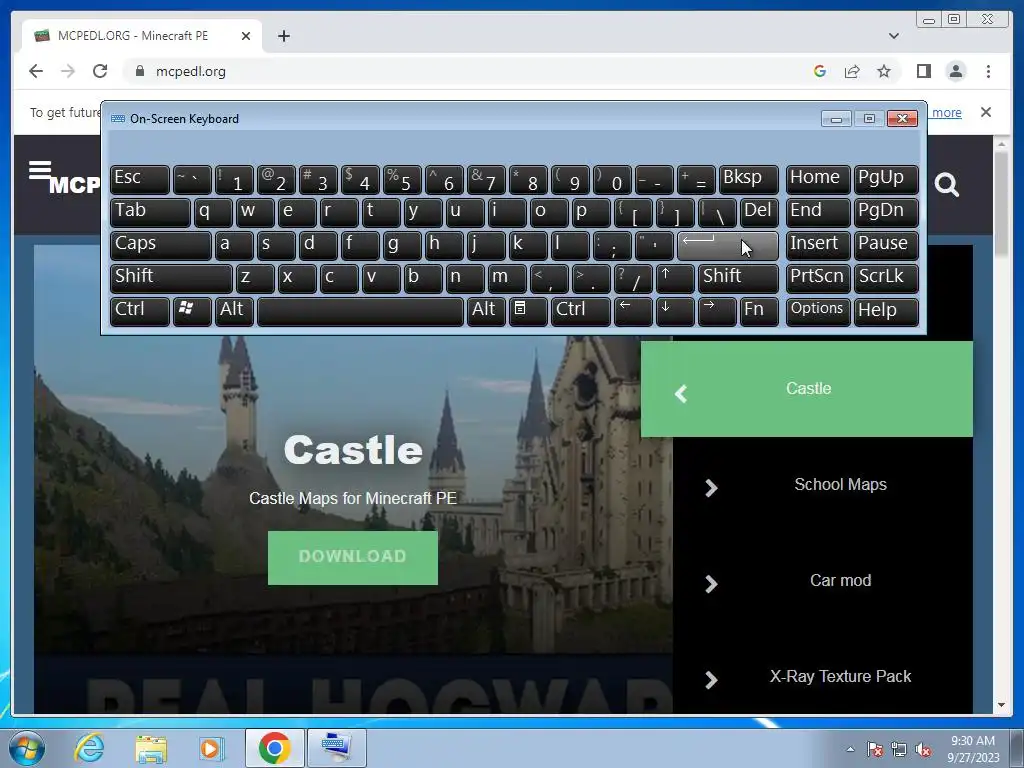Click the Bksp key

click(x=748, y=179)
